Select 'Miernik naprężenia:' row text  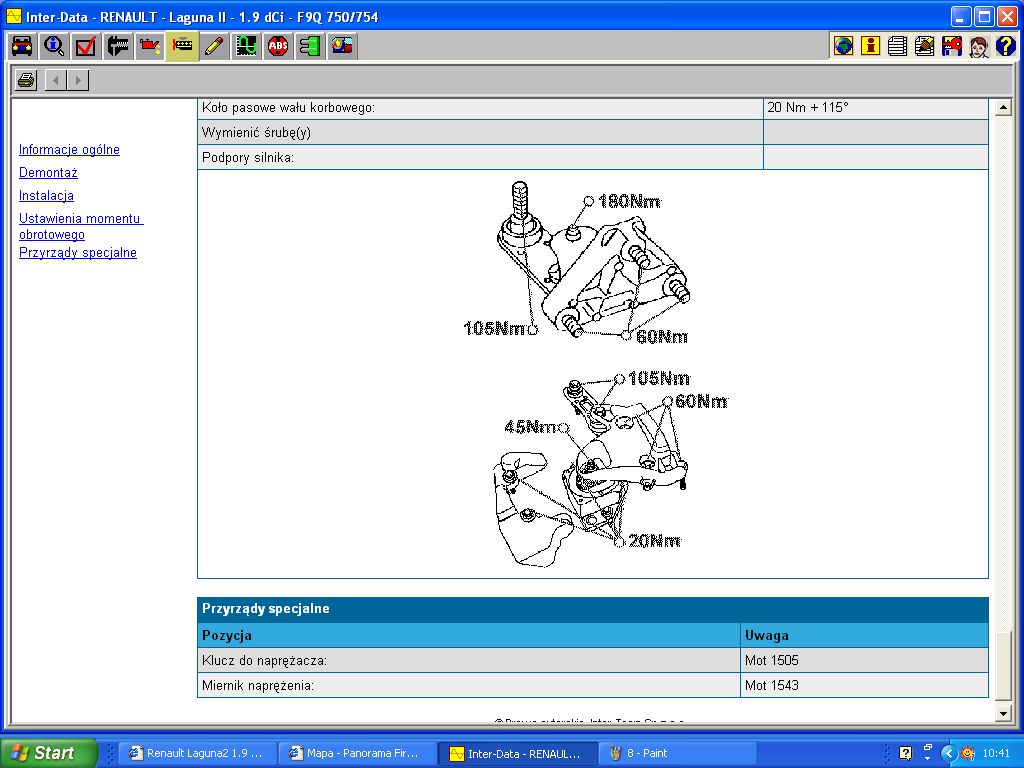(258, 686)
